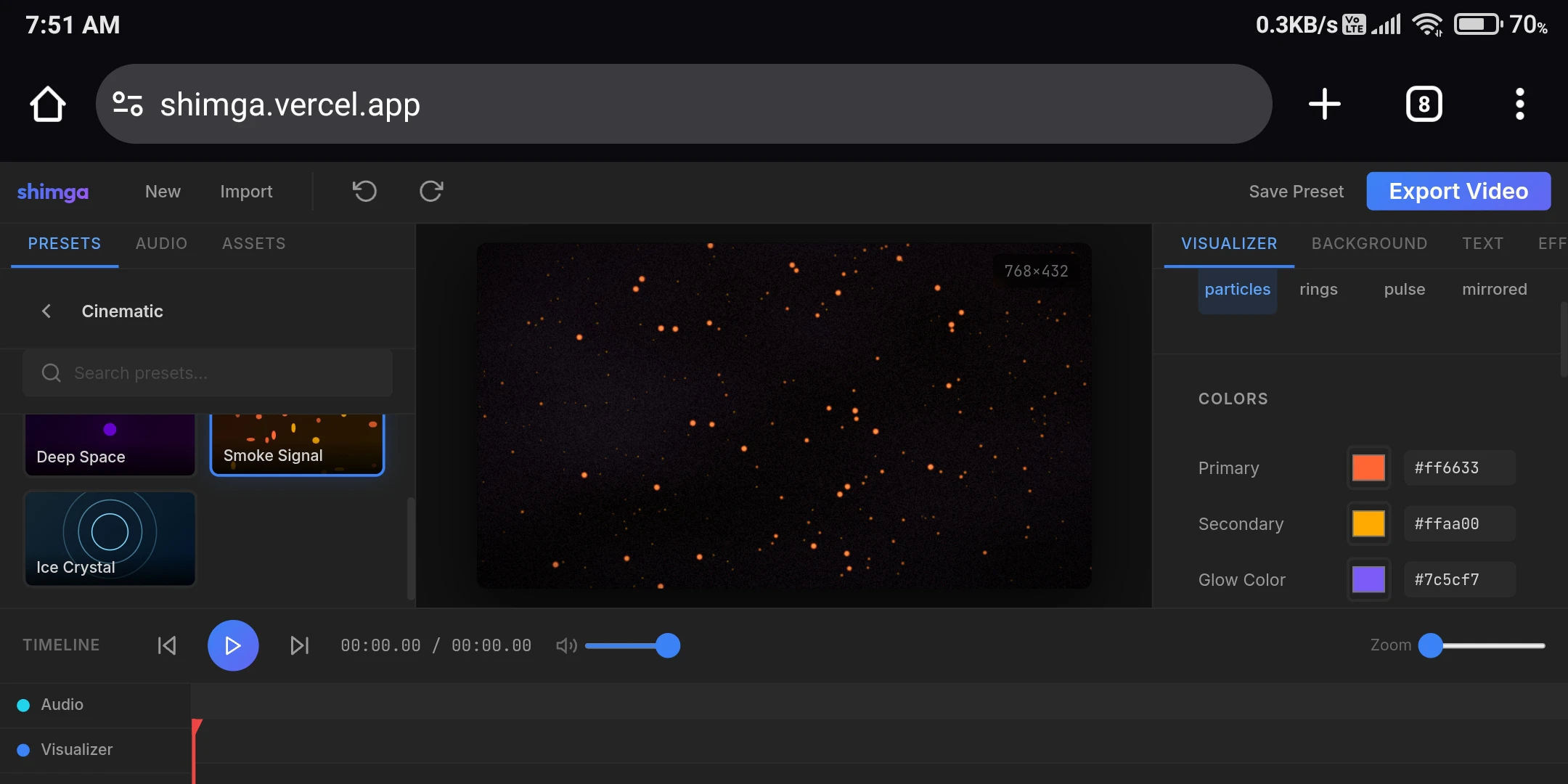Open the browser options menu
This screenshot has height=784, width=1568.
click(1519, 104)
